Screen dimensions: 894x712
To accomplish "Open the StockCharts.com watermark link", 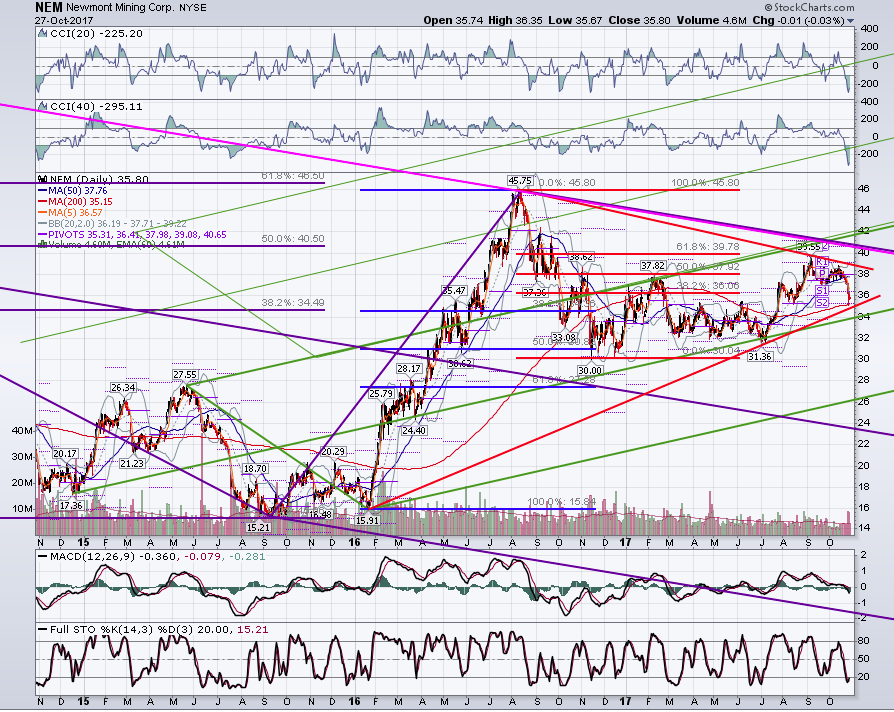I will (x=809, y=7).
